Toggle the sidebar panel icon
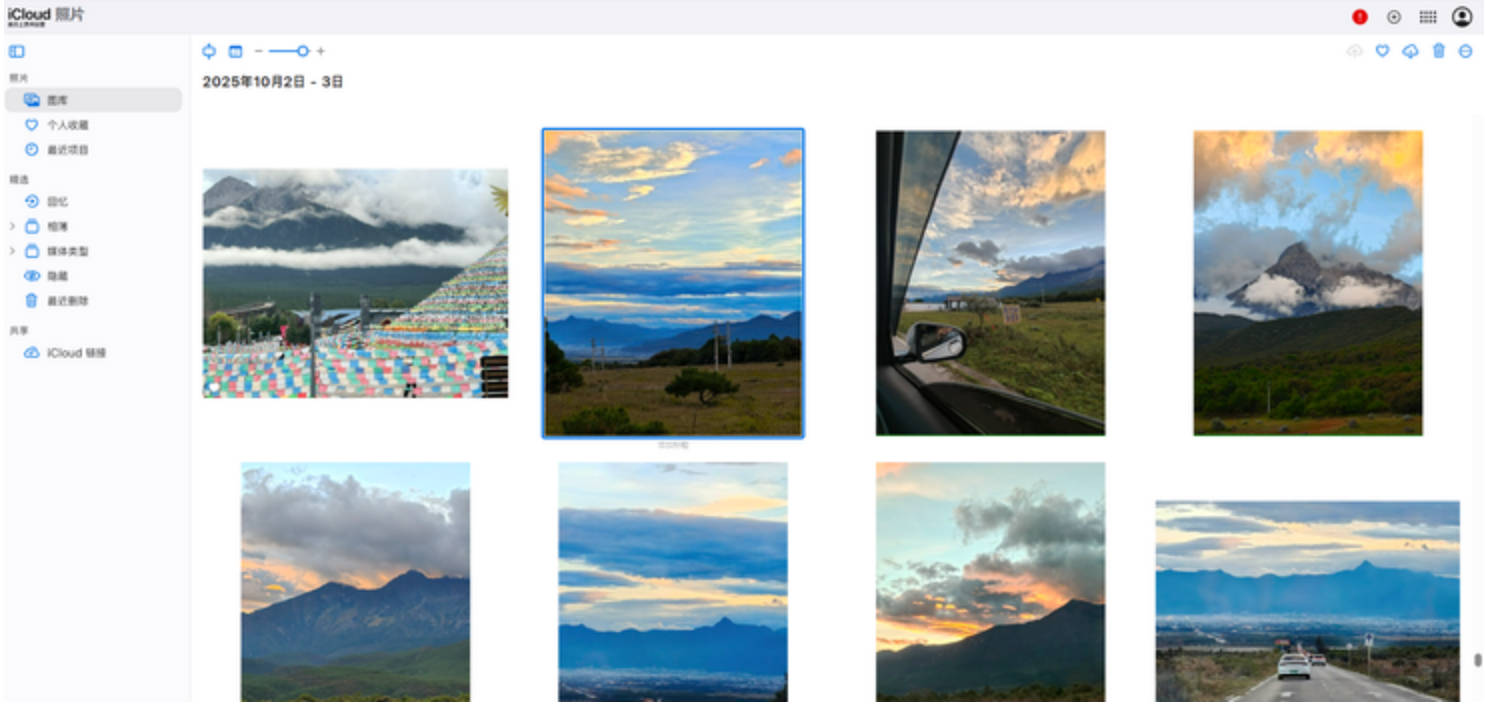This screenshot has width=1485, height=714. coord(17,51)
